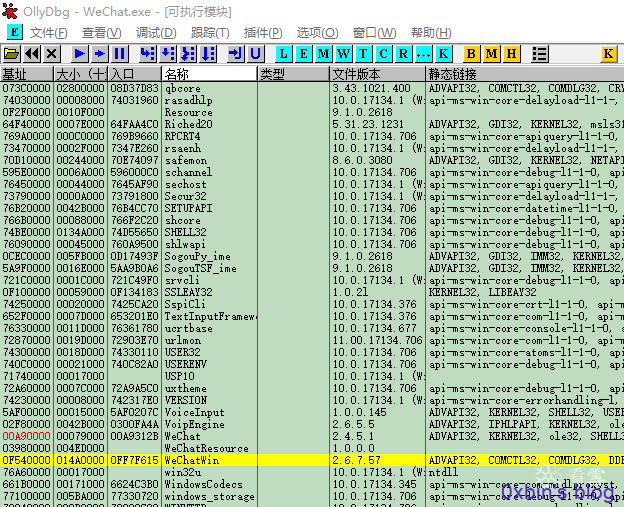Select the WeChat module name

click(x=182, y=436)
